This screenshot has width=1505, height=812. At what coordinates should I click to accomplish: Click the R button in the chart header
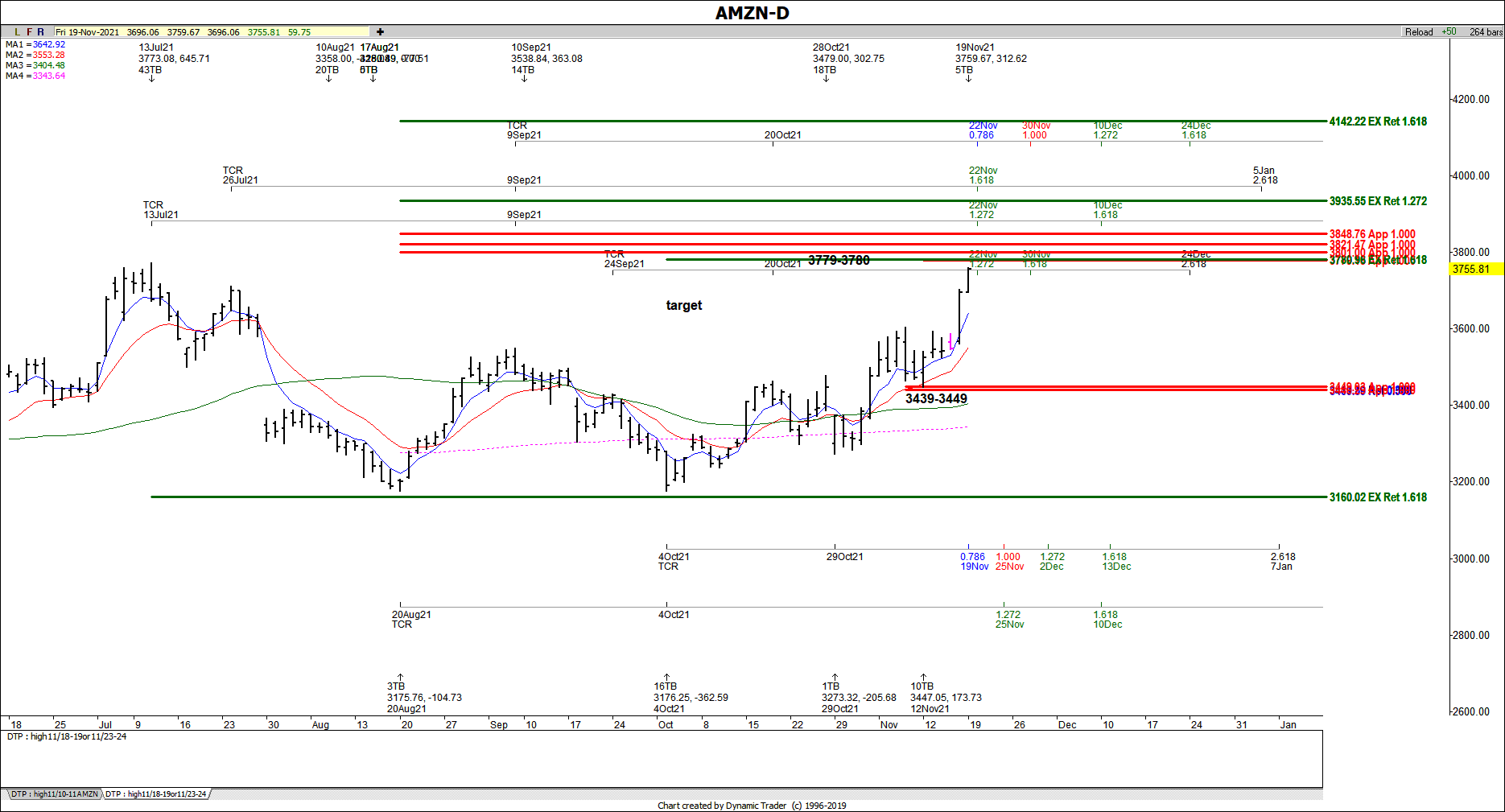pyautogui.click(x=41, y=32)
